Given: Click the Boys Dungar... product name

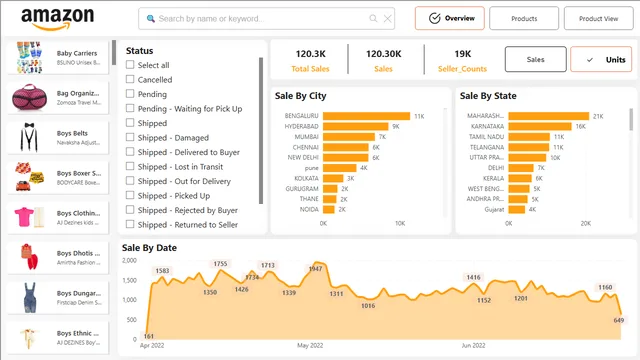Looking at the screenshot, I should click(78, 293).
